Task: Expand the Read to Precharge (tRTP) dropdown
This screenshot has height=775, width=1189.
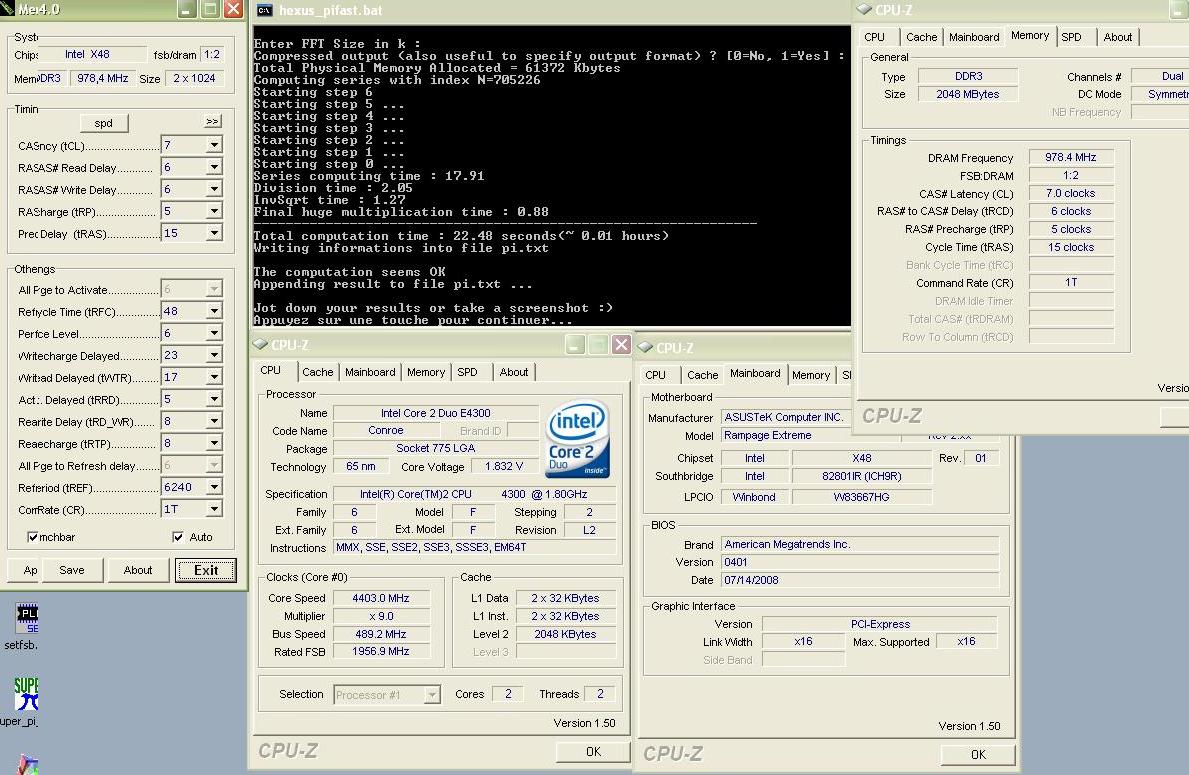Action: point(215,443)
